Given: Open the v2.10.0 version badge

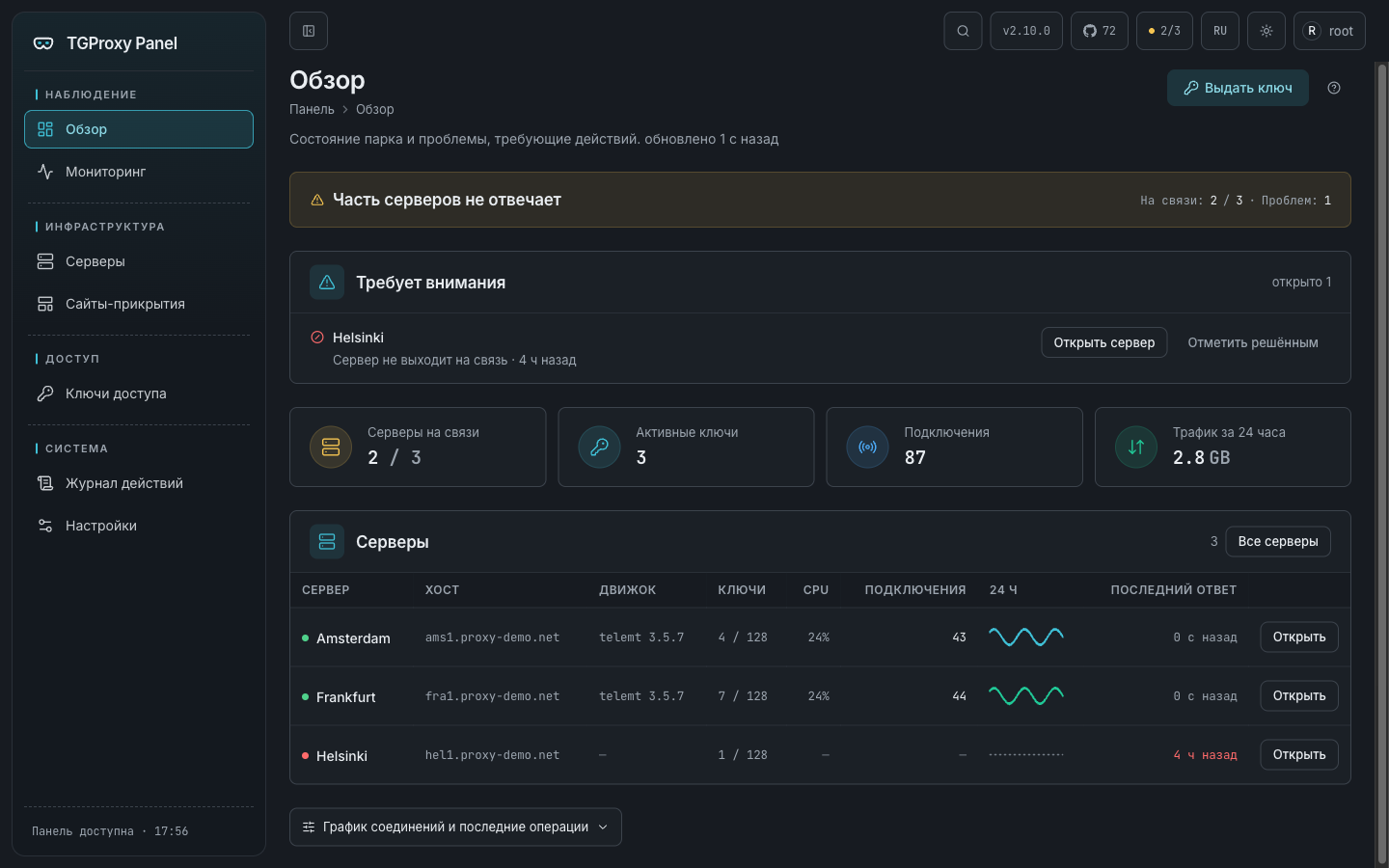Looking at the screenshot, I should pyautogui.click(x=1026, y=31).
